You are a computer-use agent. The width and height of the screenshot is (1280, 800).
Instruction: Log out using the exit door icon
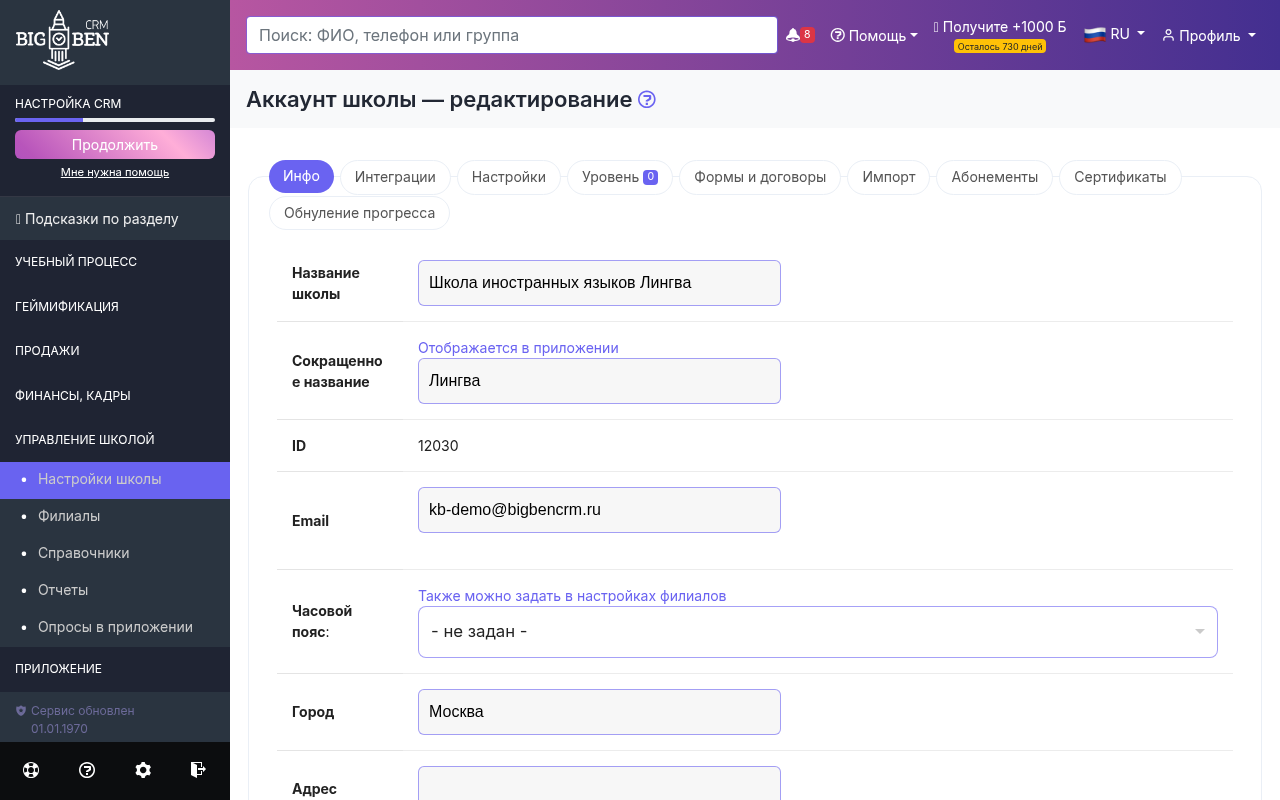coord(197,770)
